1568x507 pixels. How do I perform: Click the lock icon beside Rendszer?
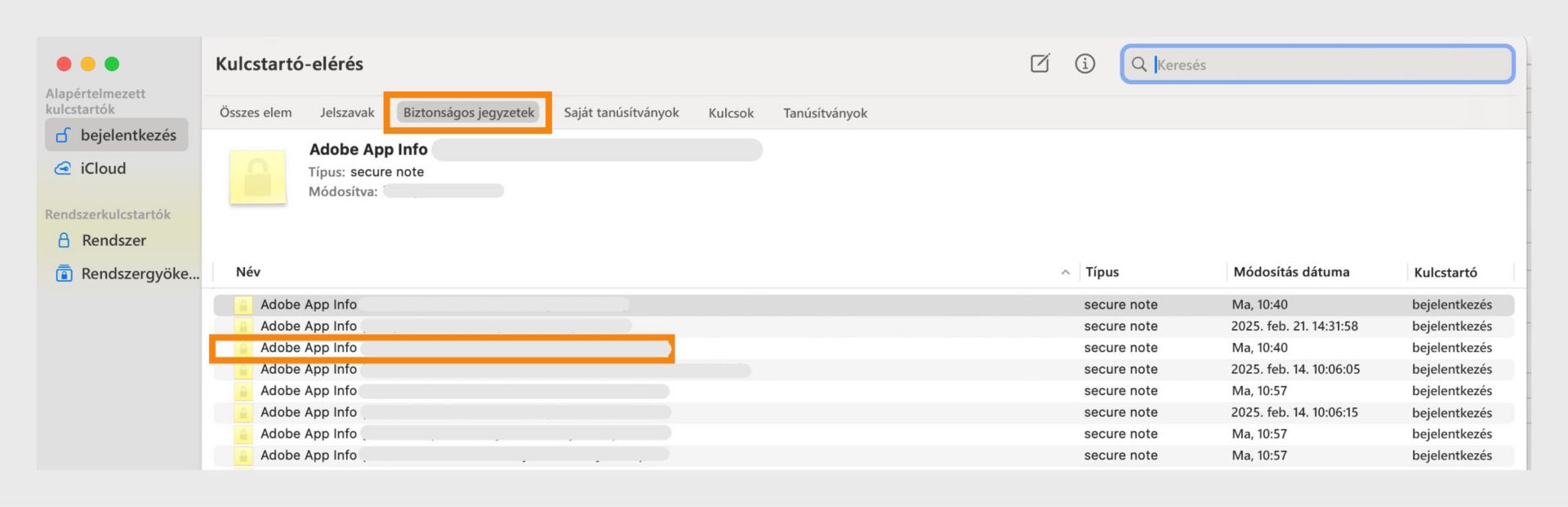[x=64, y=240]
